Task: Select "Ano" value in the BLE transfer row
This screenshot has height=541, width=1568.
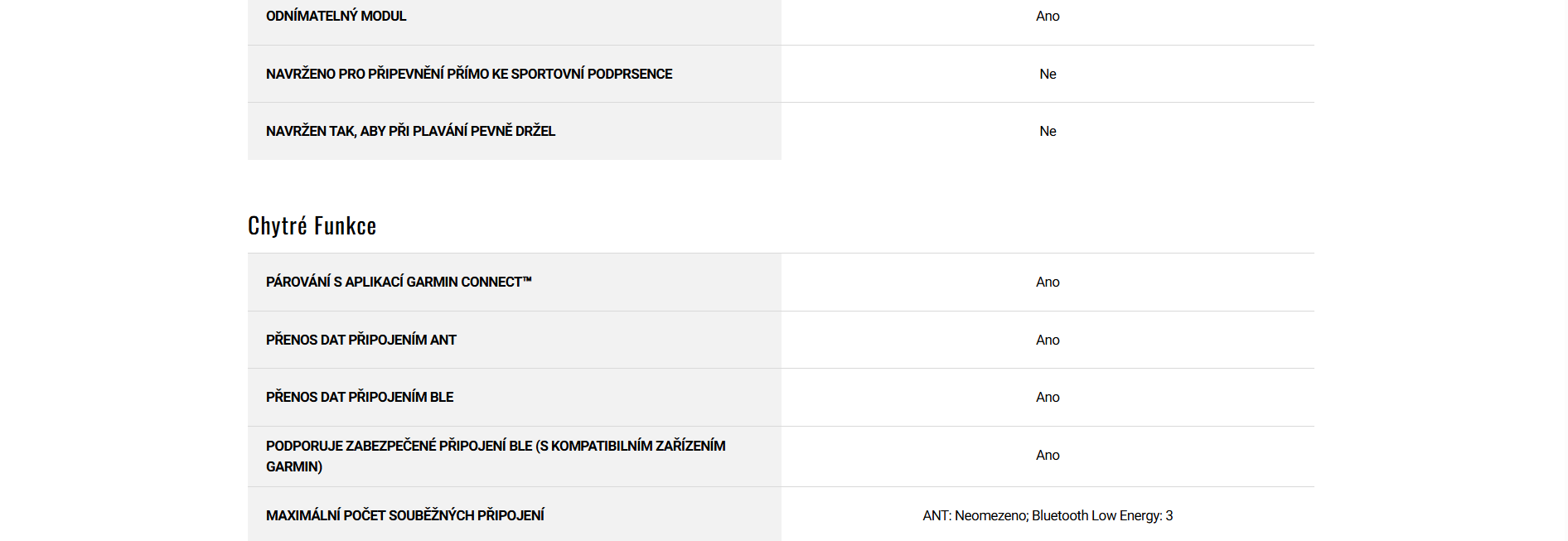Action: click(x=1048, y=397)
